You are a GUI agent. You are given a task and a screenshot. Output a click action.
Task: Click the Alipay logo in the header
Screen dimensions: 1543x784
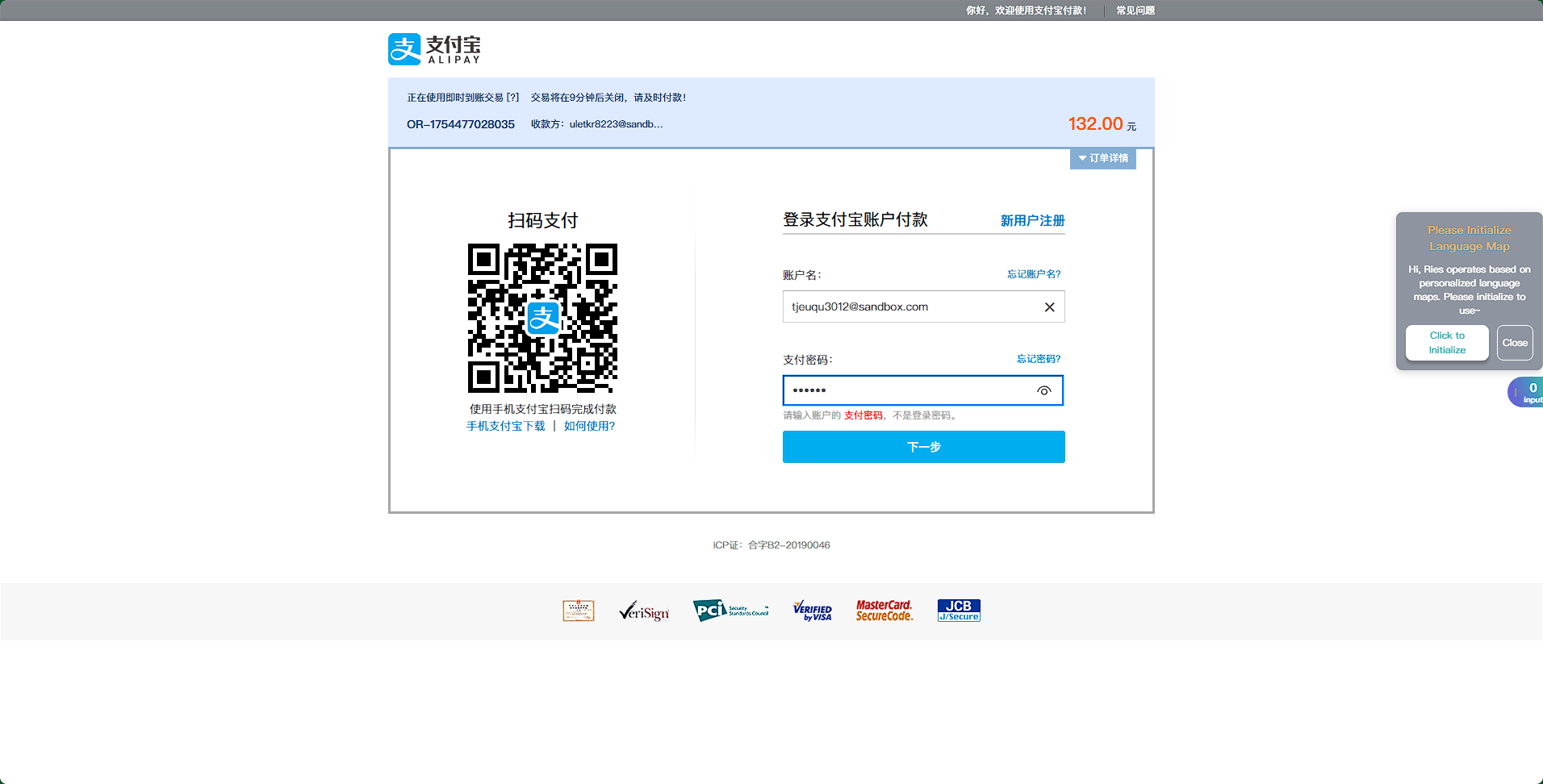tap(434, 49)
